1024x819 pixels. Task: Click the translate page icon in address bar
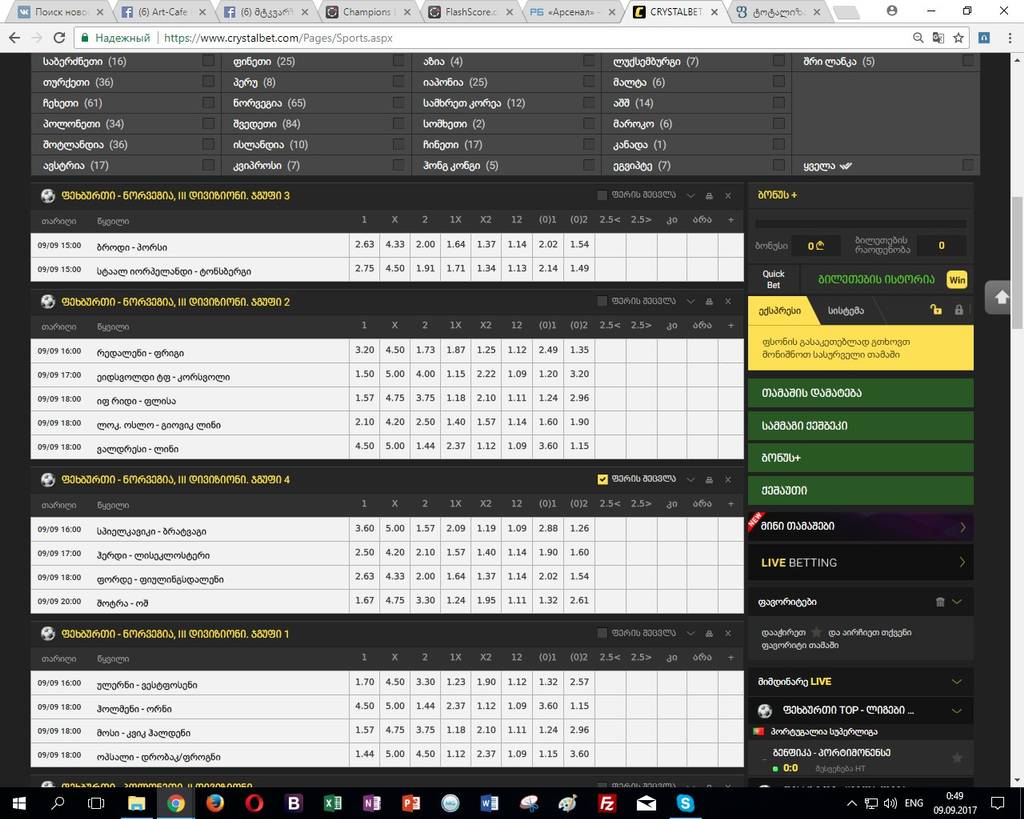(938, 38)
